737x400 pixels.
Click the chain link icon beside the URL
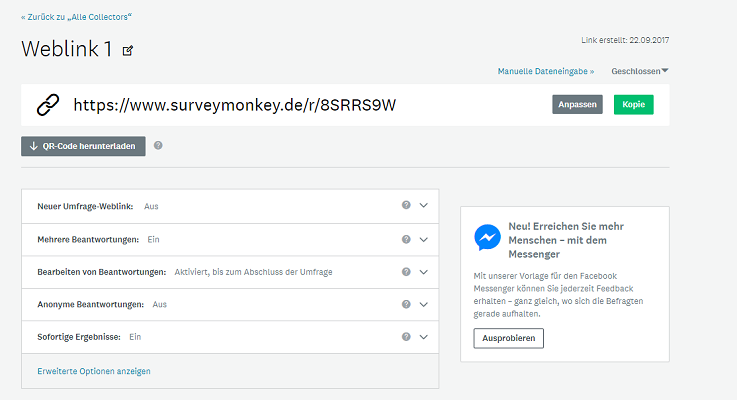tap(48, 104)
